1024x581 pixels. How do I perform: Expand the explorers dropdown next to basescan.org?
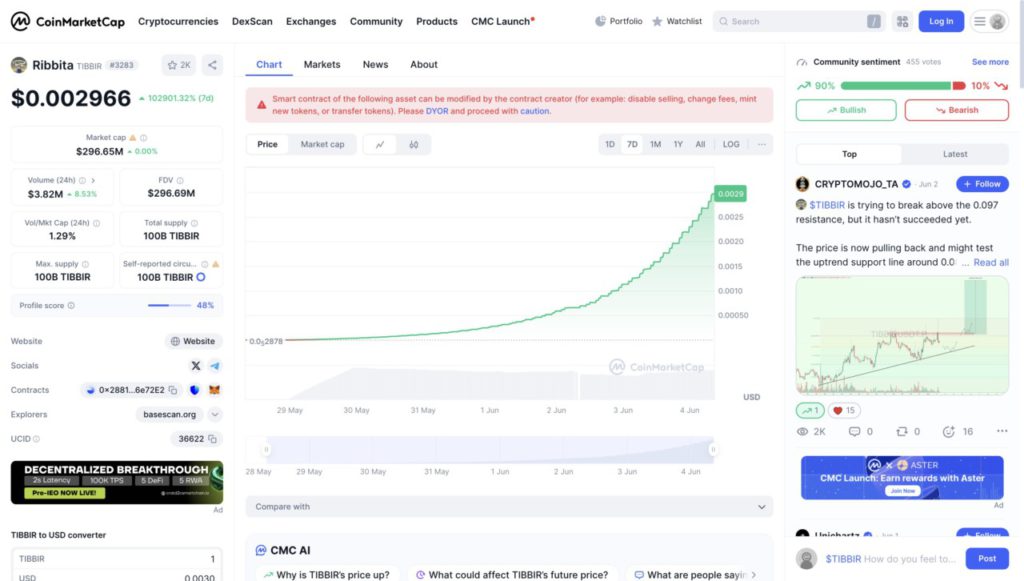tap(215, 414)
